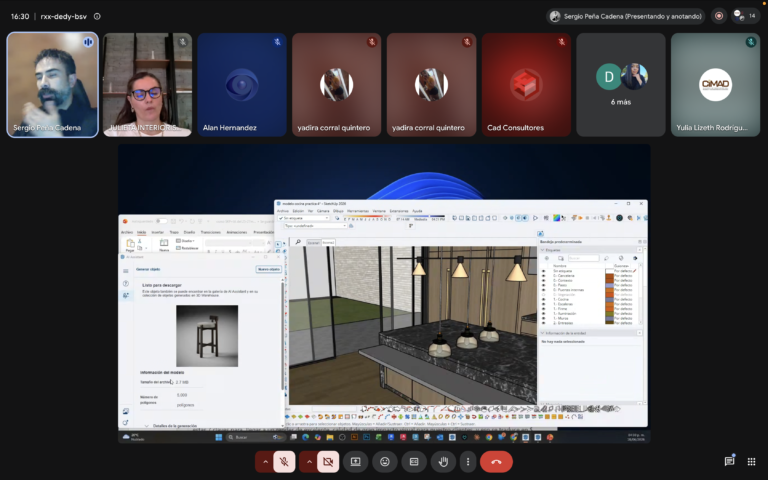Image resolution: width=768 pixels, height=480 pixels.
Task: Select the '1.- Escaleras' tag row
Action: click(590, 304)
